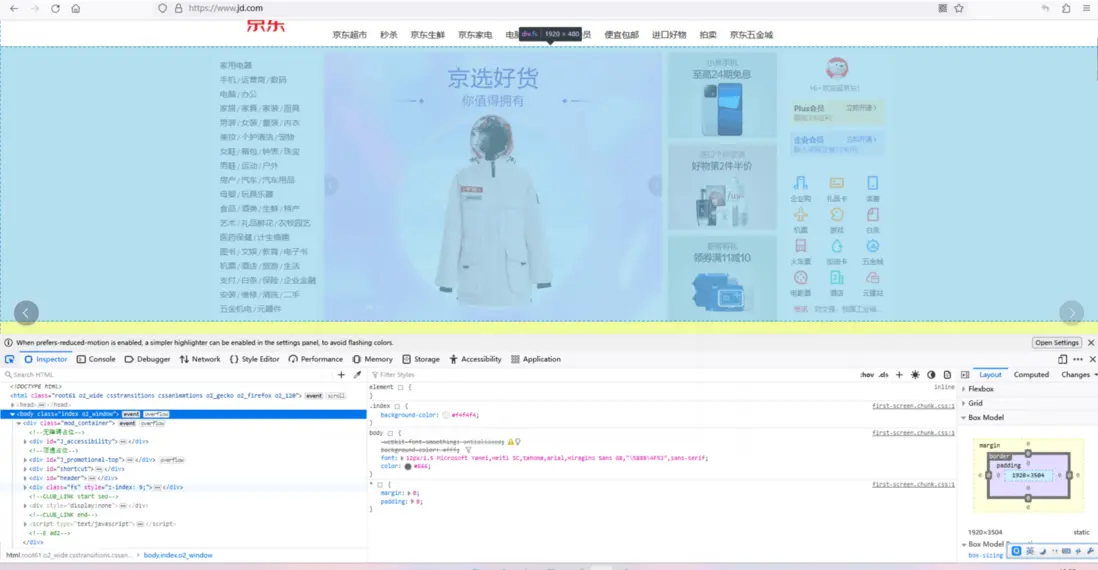Open the Debugger panel
1098x570 pixels.
pos(147,359)
